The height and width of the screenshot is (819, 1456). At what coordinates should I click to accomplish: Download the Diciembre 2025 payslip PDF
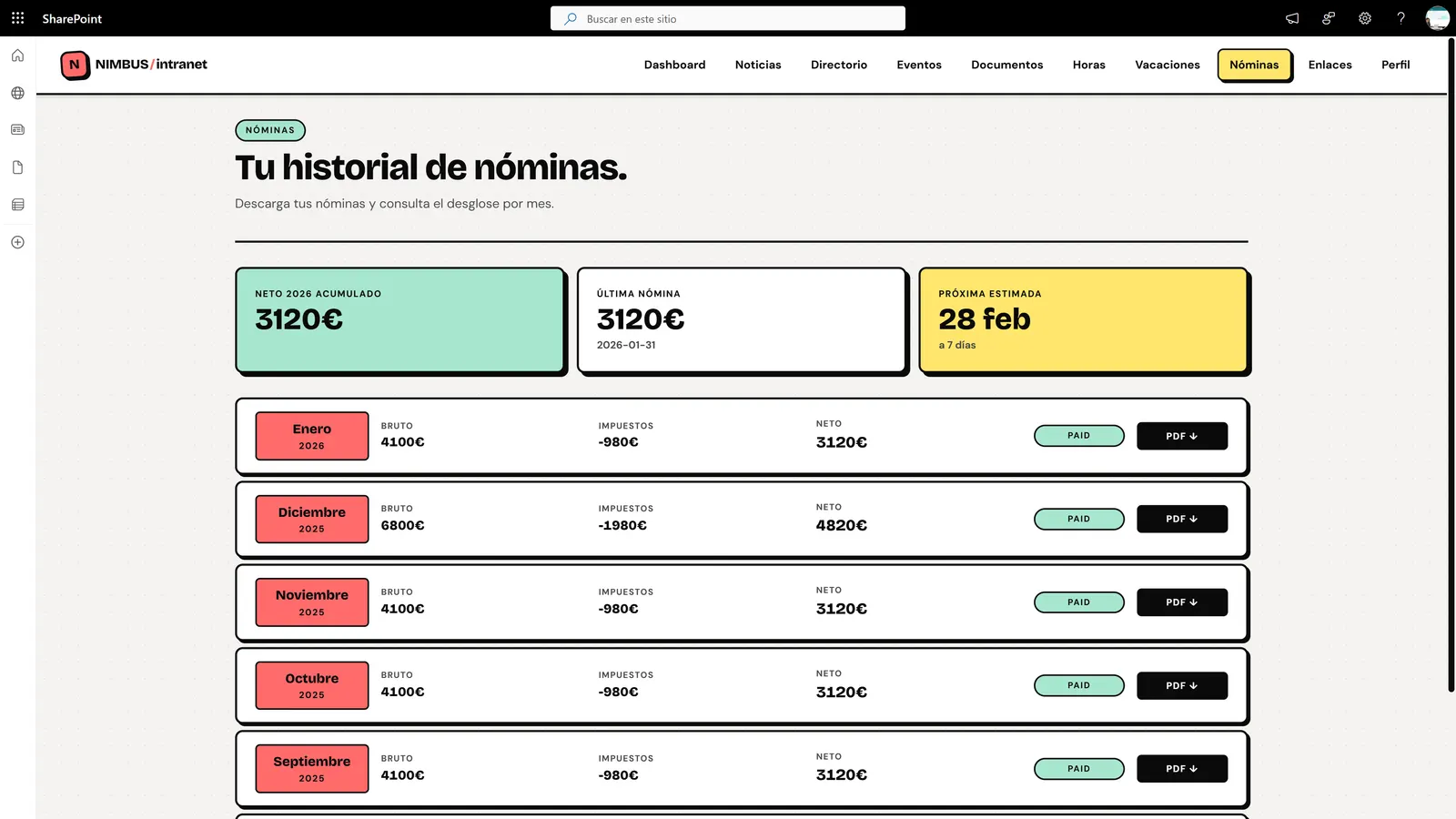click(x=1182, y=519)
